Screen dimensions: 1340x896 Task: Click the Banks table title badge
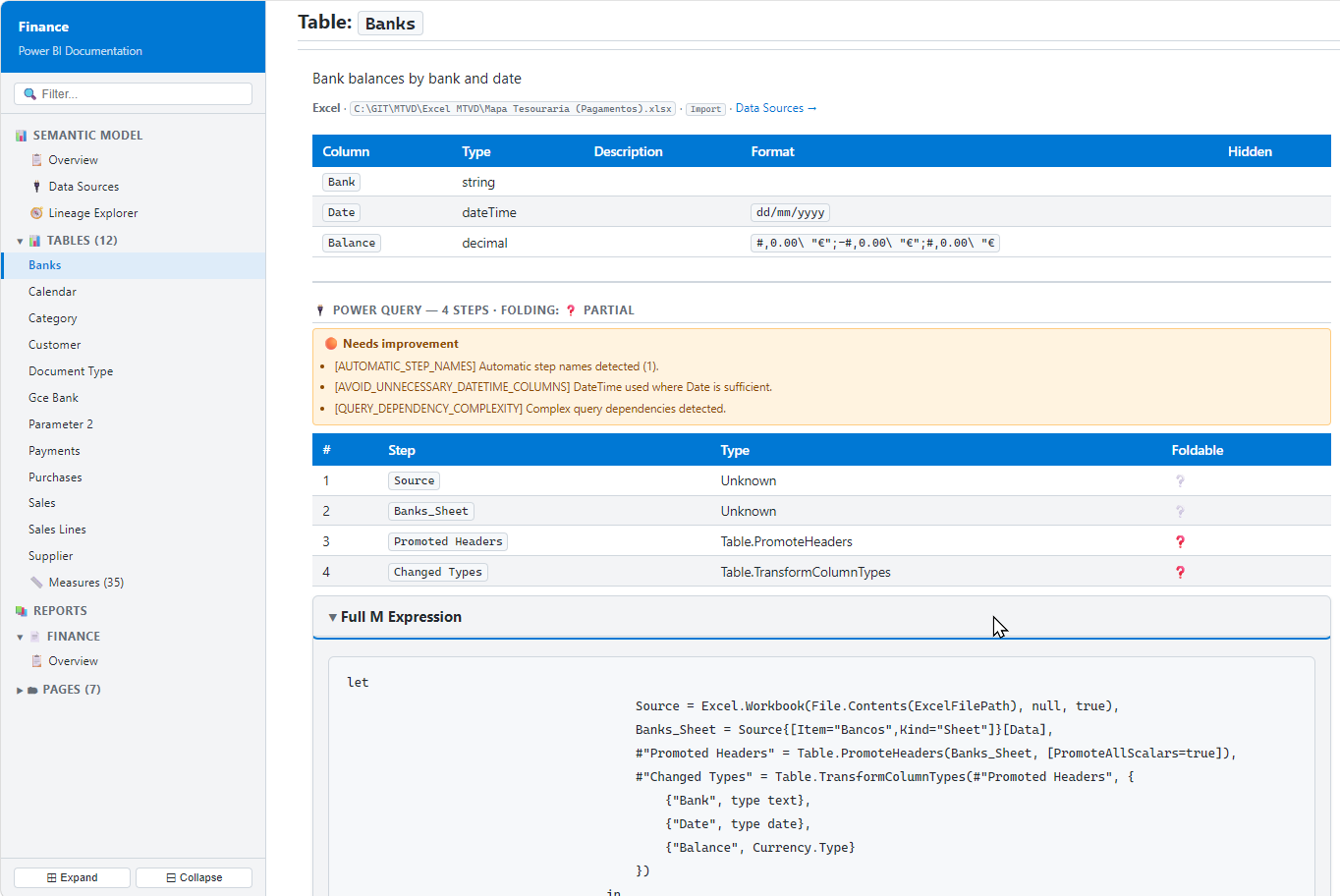[x=390, y=24]
